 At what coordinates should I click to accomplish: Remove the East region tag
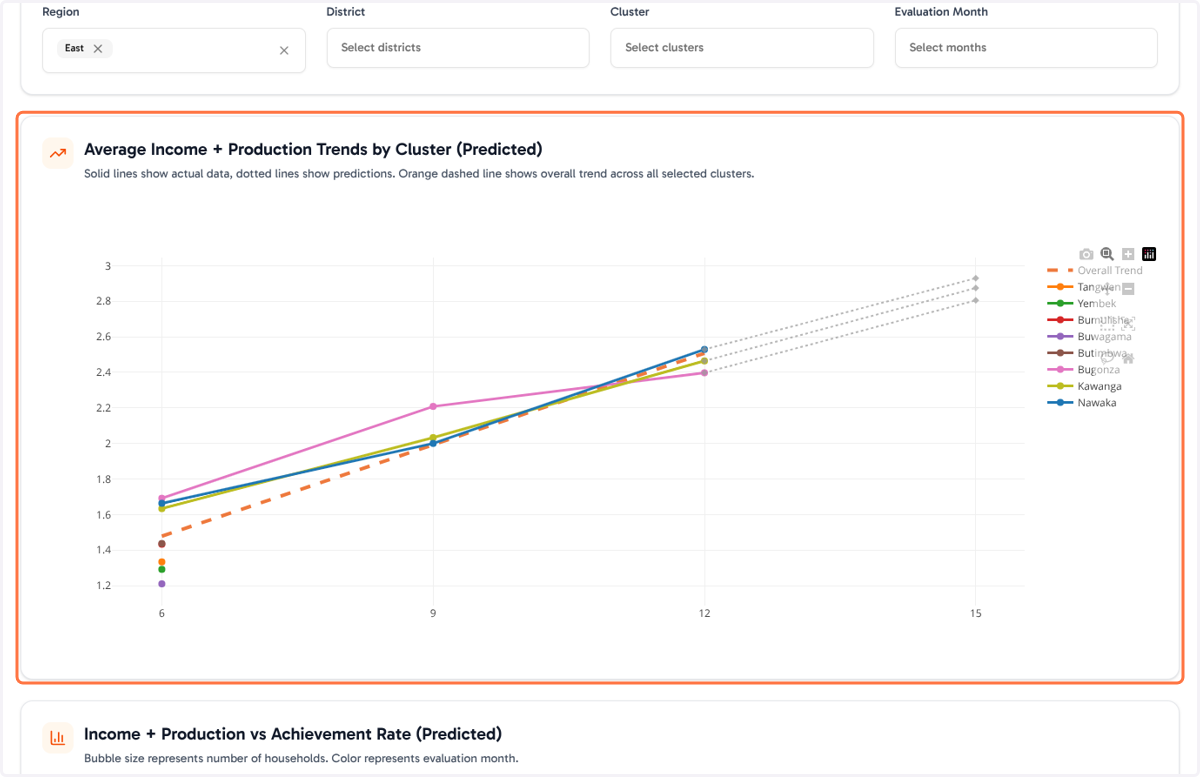click(98, 48)
